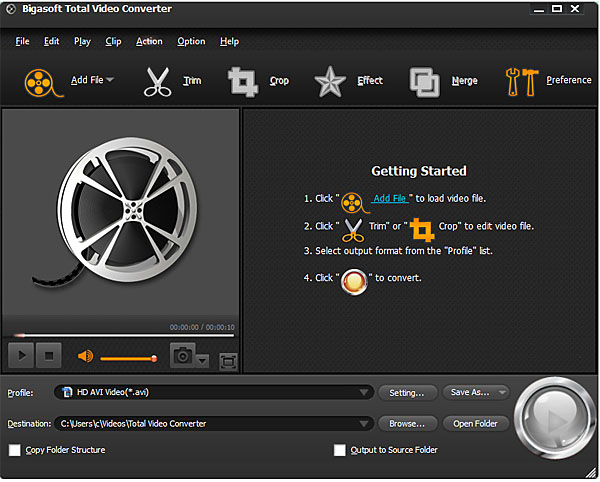Stop the preview playback
600x482 pixels.
pyautogui.click(x=49, y=356)
